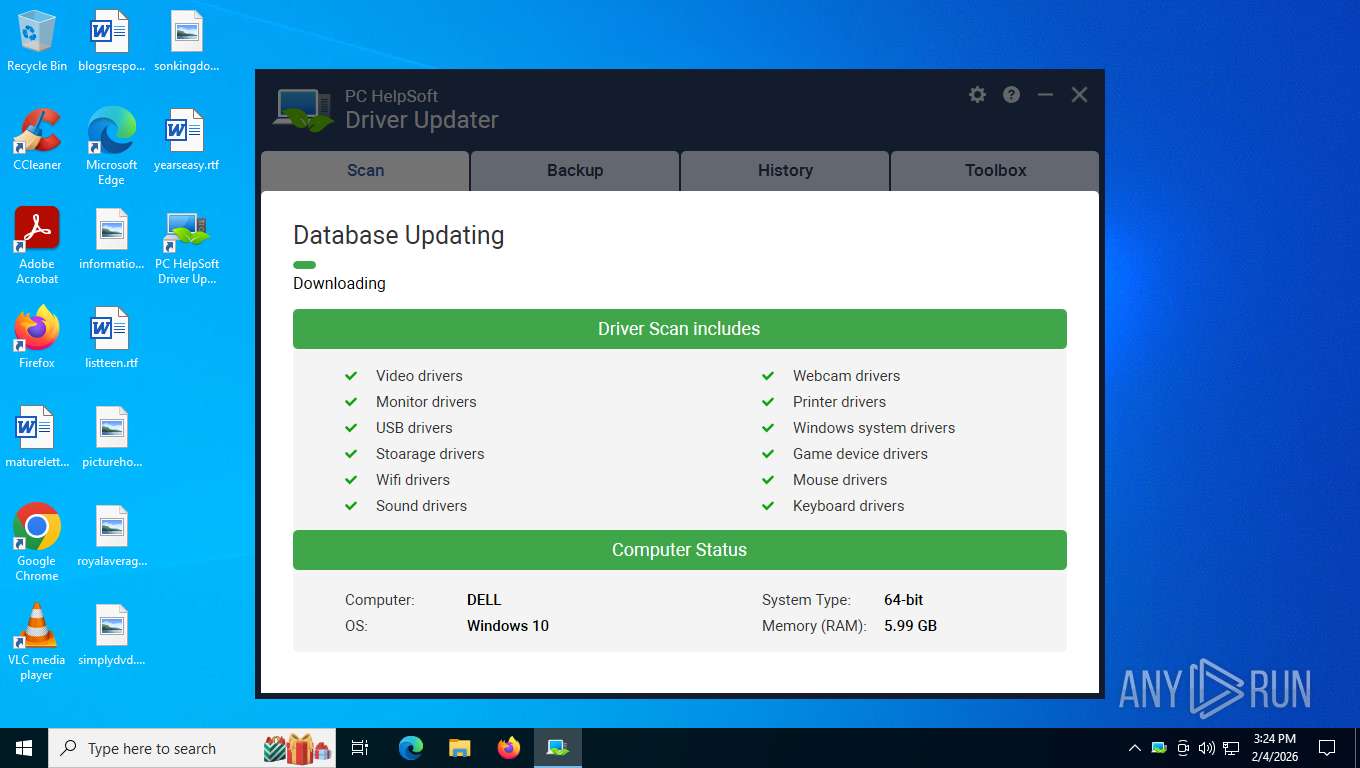The height and width of the screenshot is (768, 1360).
Task: Open Task View on taskbar
Action: point(360,748)
